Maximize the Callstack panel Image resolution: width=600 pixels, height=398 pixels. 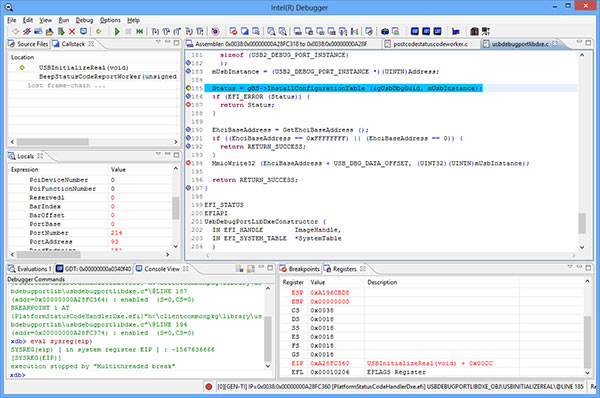pos(176,42)
